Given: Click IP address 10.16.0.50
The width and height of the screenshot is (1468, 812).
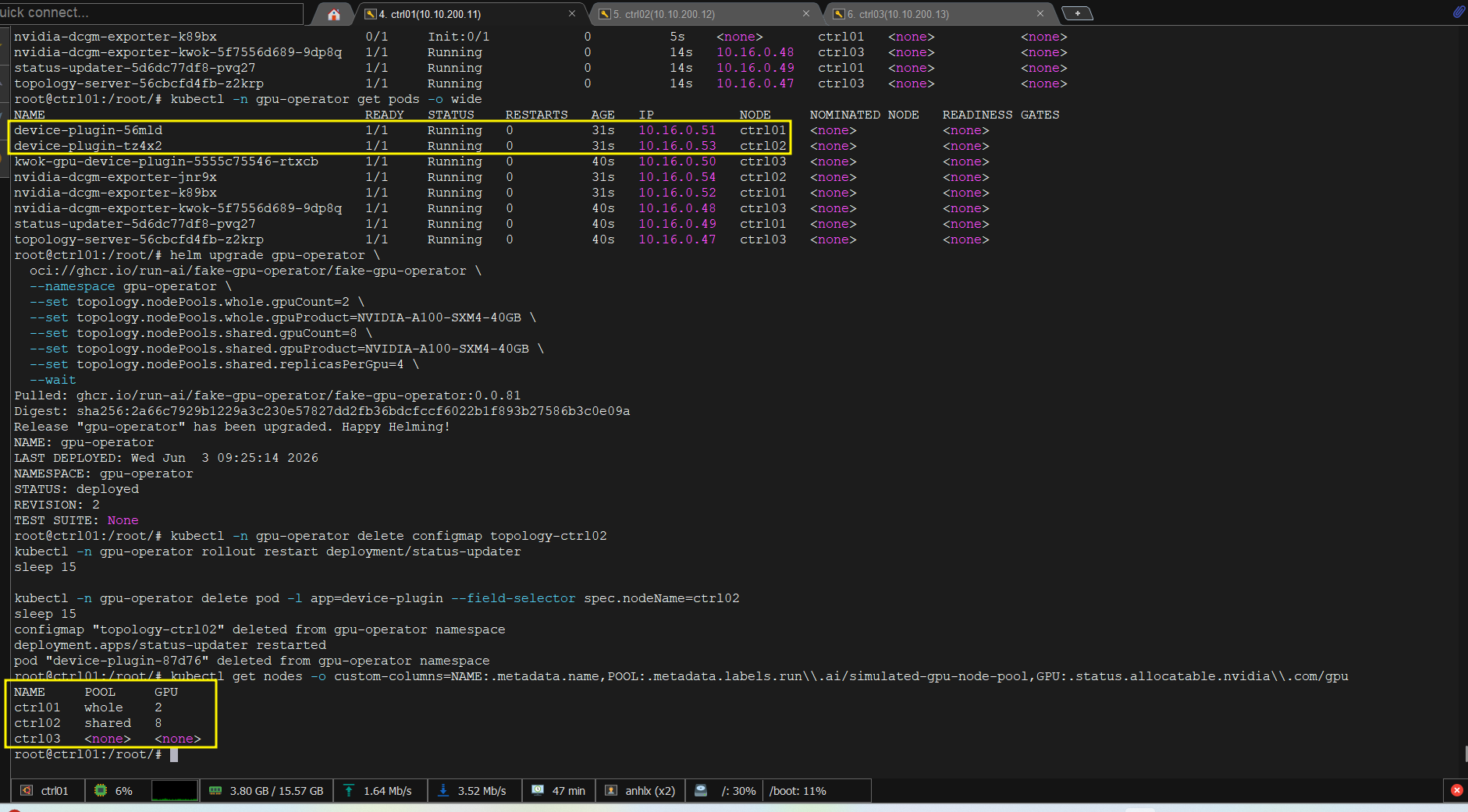Looking at the screenshot, I should [677, 161].
